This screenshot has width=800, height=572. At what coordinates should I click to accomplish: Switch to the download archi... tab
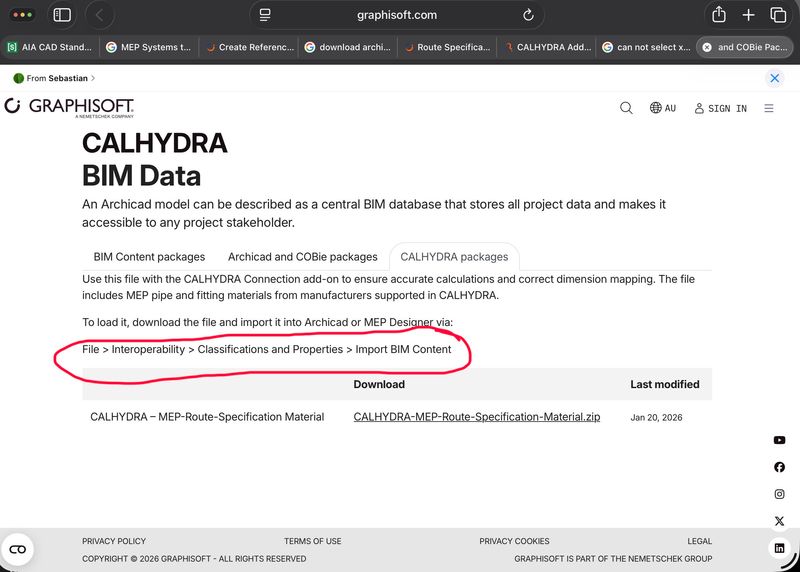point(348,47)
